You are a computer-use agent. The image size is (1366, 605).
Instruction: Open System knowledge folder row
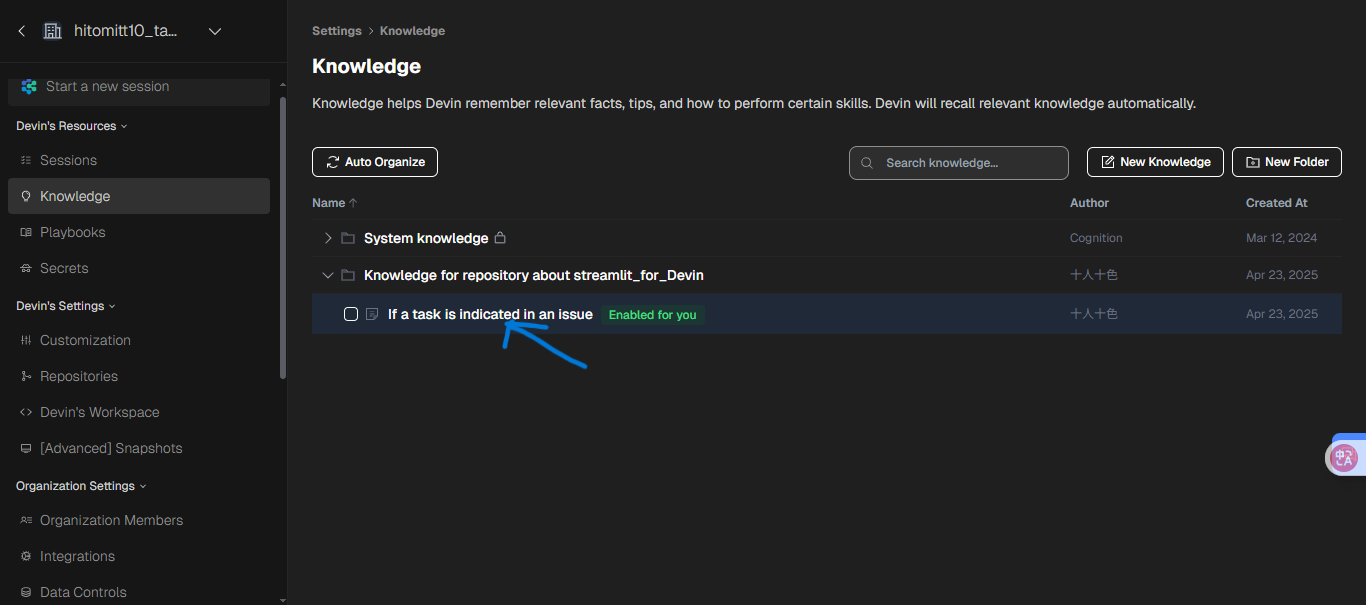[827, 238]
